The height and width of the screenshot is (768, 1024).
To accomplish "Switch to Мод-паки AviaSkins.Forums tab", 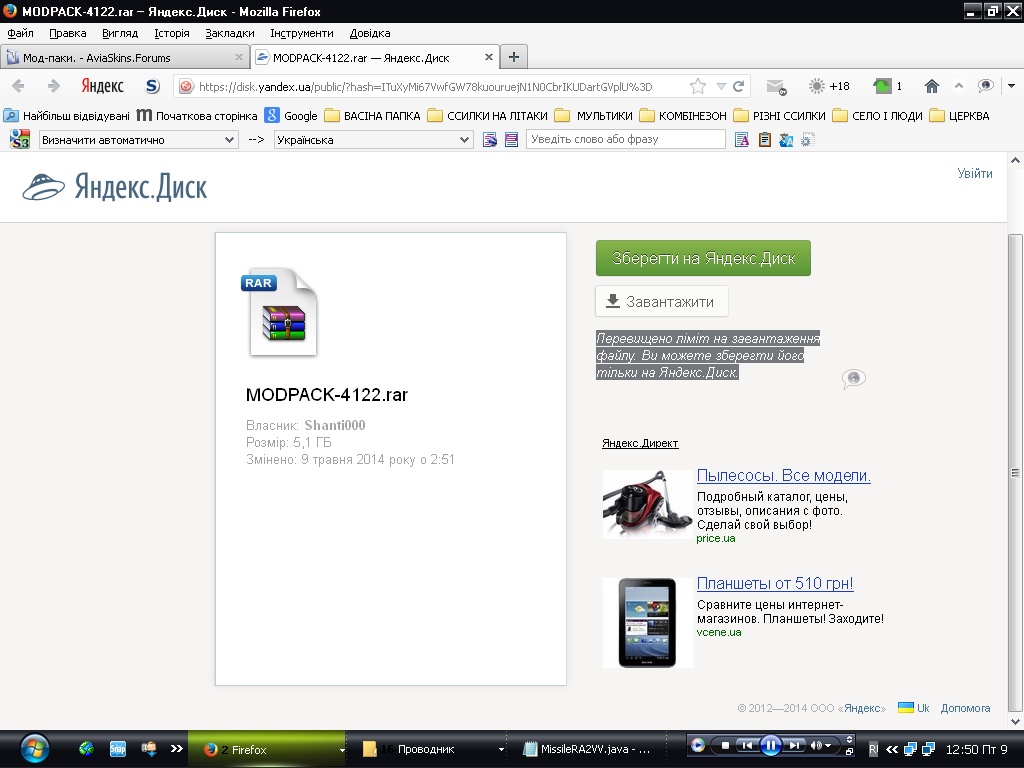I will [124, 57].
